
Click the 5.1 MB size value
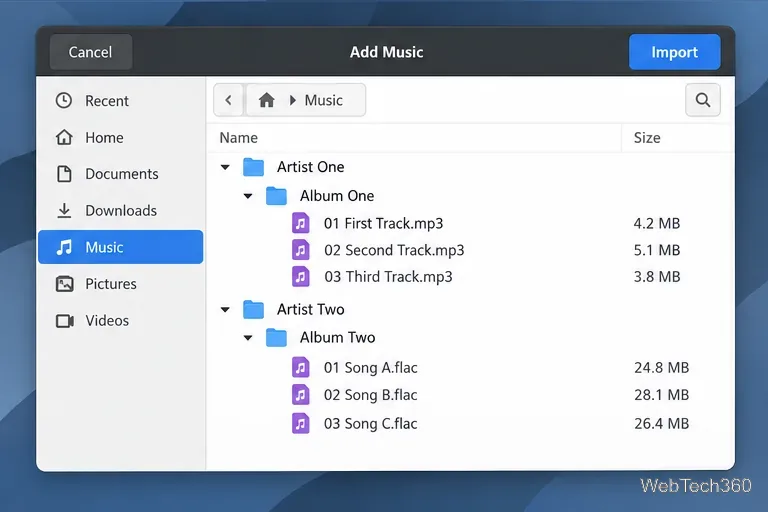click(657, 250)
